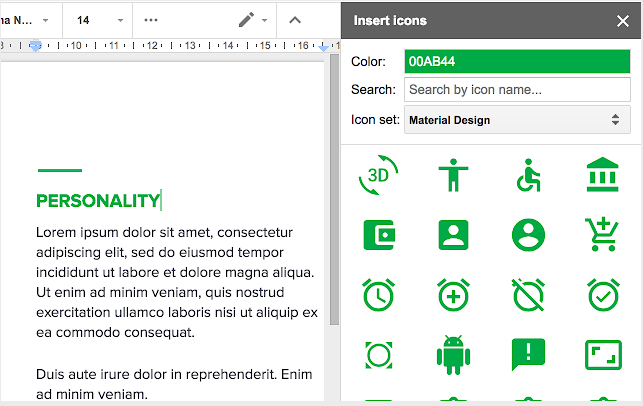Viewport: 643px width, 406px height.
Task: Insert the 3D rotation icon
Action: tap(378, 176)
